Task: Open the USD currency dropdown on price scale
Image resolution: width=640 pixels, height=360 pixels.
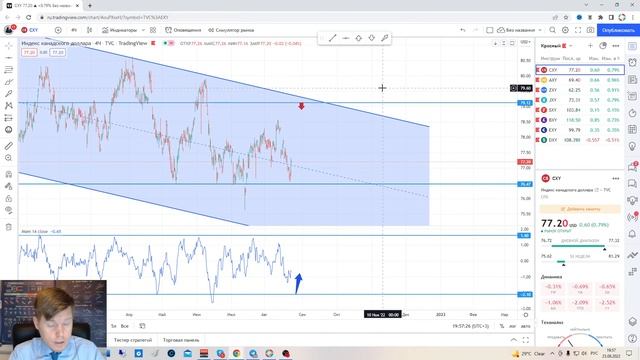Action: [526, 42]
